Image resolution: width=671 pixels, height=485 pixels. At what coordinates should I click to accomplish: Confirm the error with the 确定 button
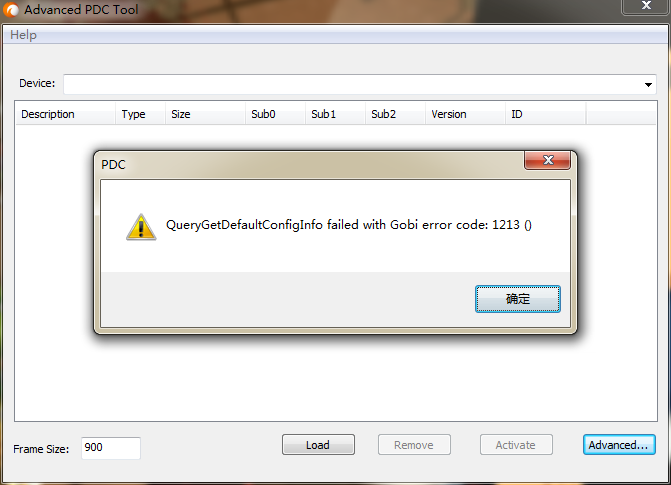pyautogui.click(x=518, y=299)
